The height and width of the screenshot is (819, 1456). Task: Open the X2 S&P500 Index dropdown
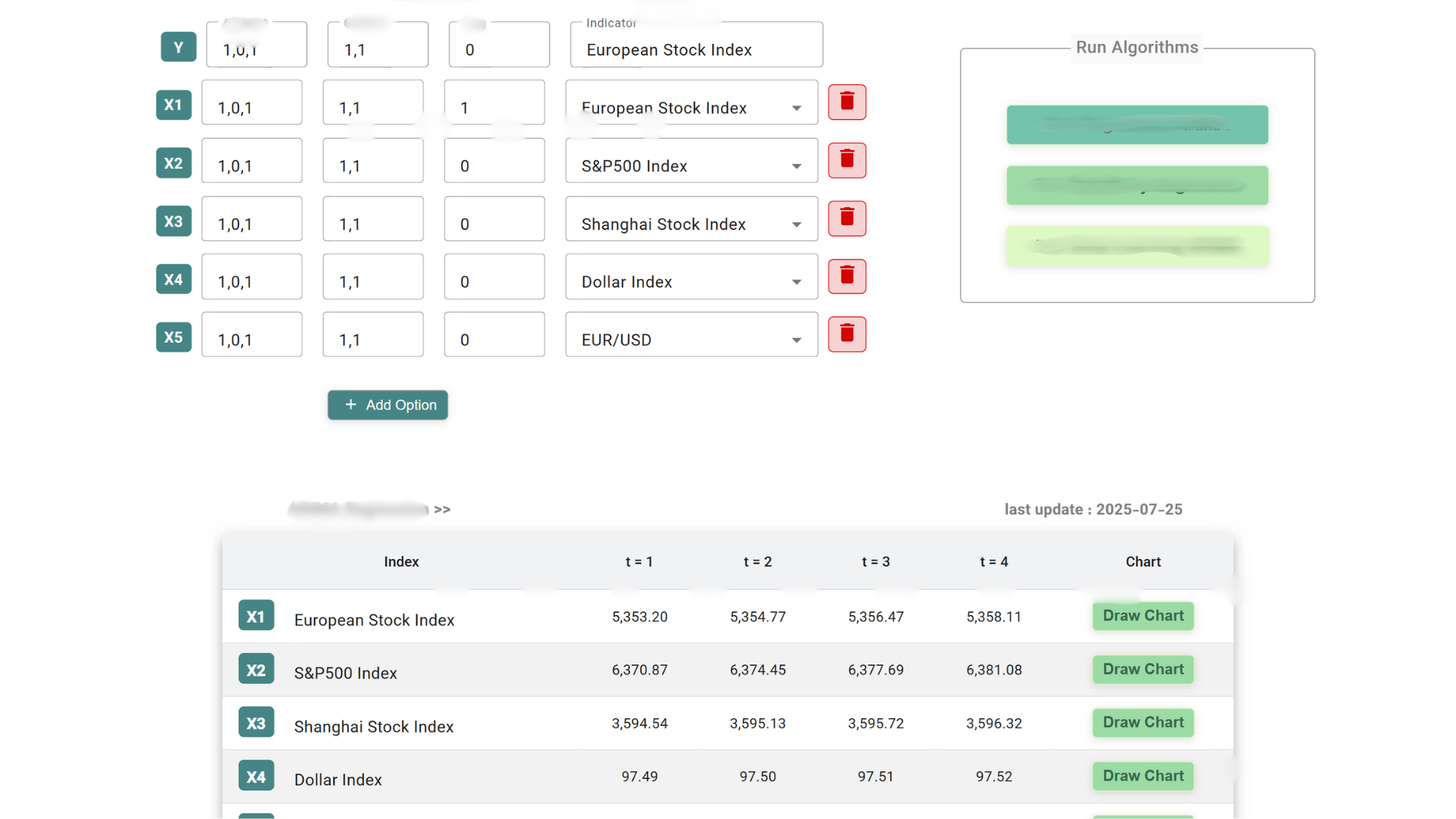(x=692, y=160)
